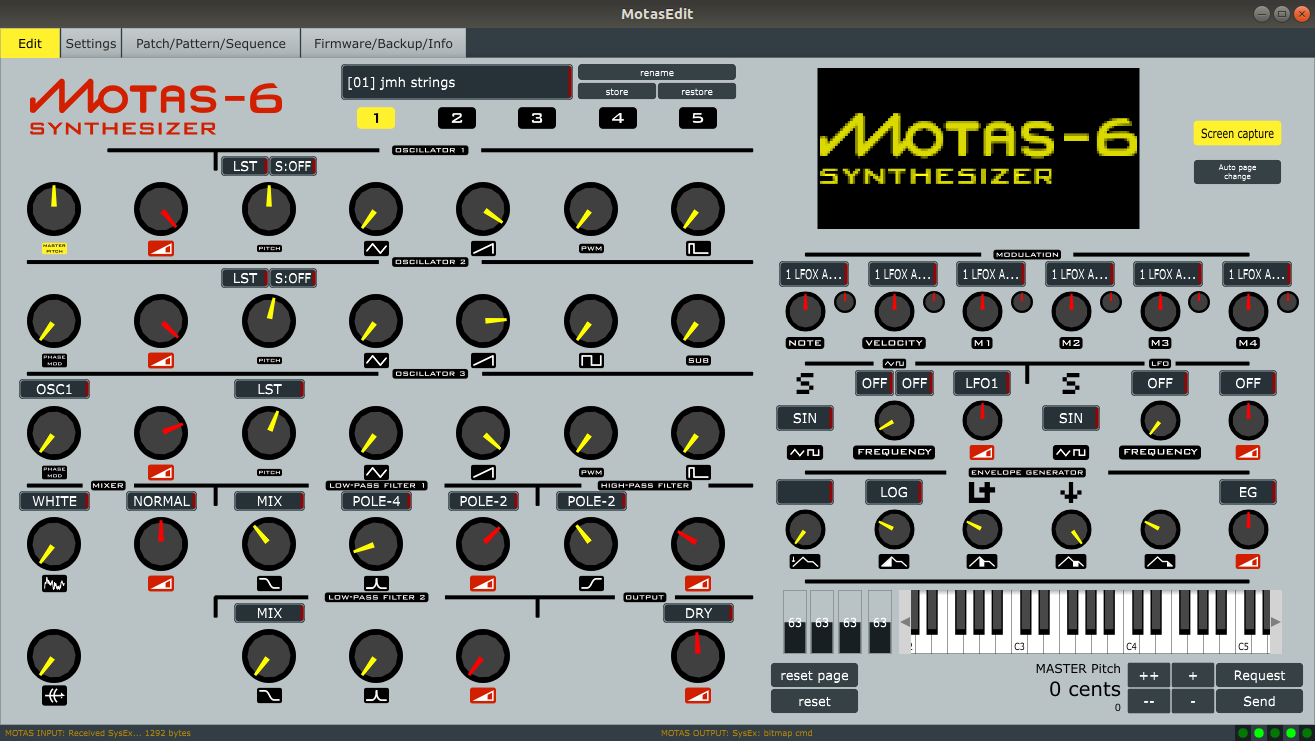Click Oscillator 1 yellow MASTER PITCH label
The height and width of the screenshot is (741, 1315).
click(54, 247)
